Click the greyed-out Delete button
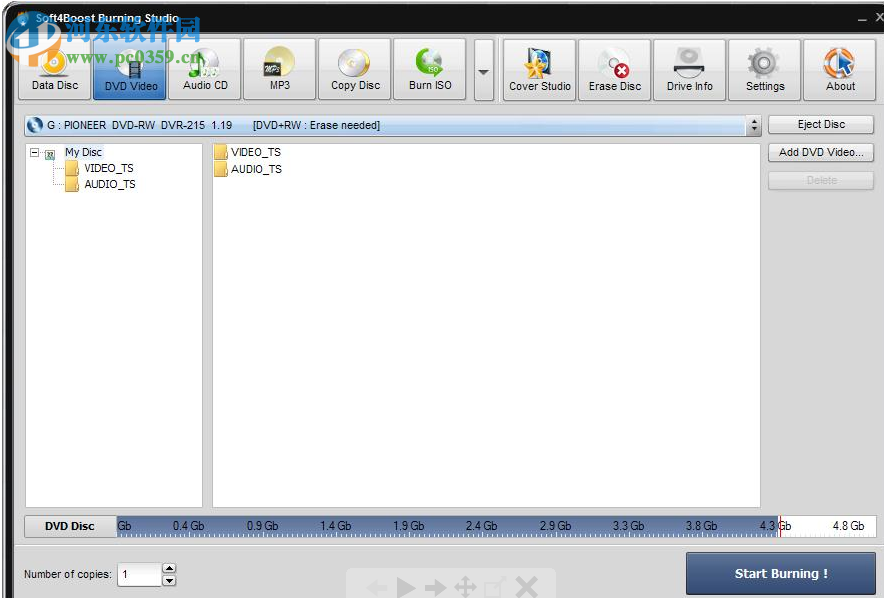Screen dimensions: 884x598 click(x=821, y=180)
